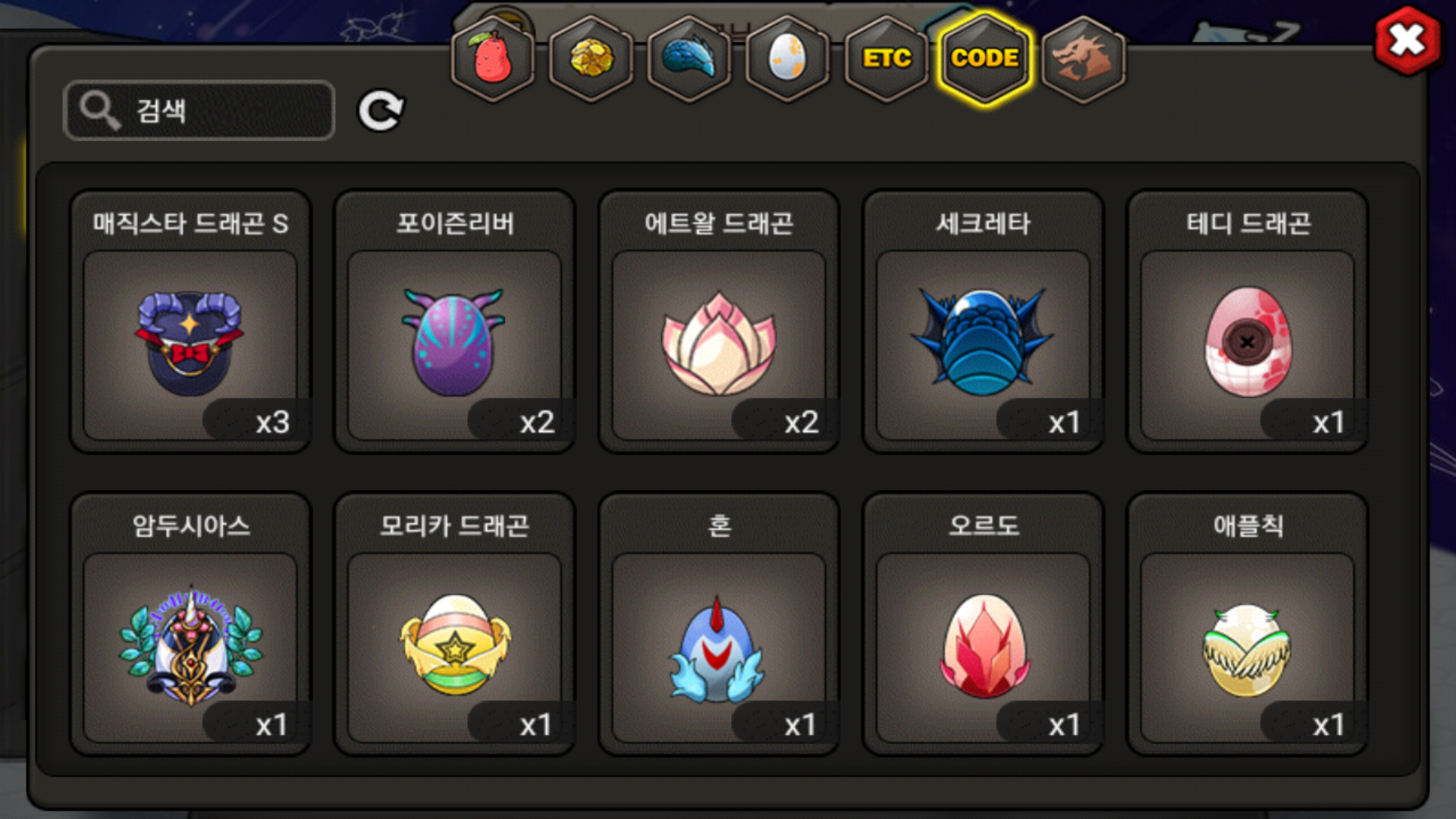Tap the 테디 드래곤 button egg

point(1247,322)
